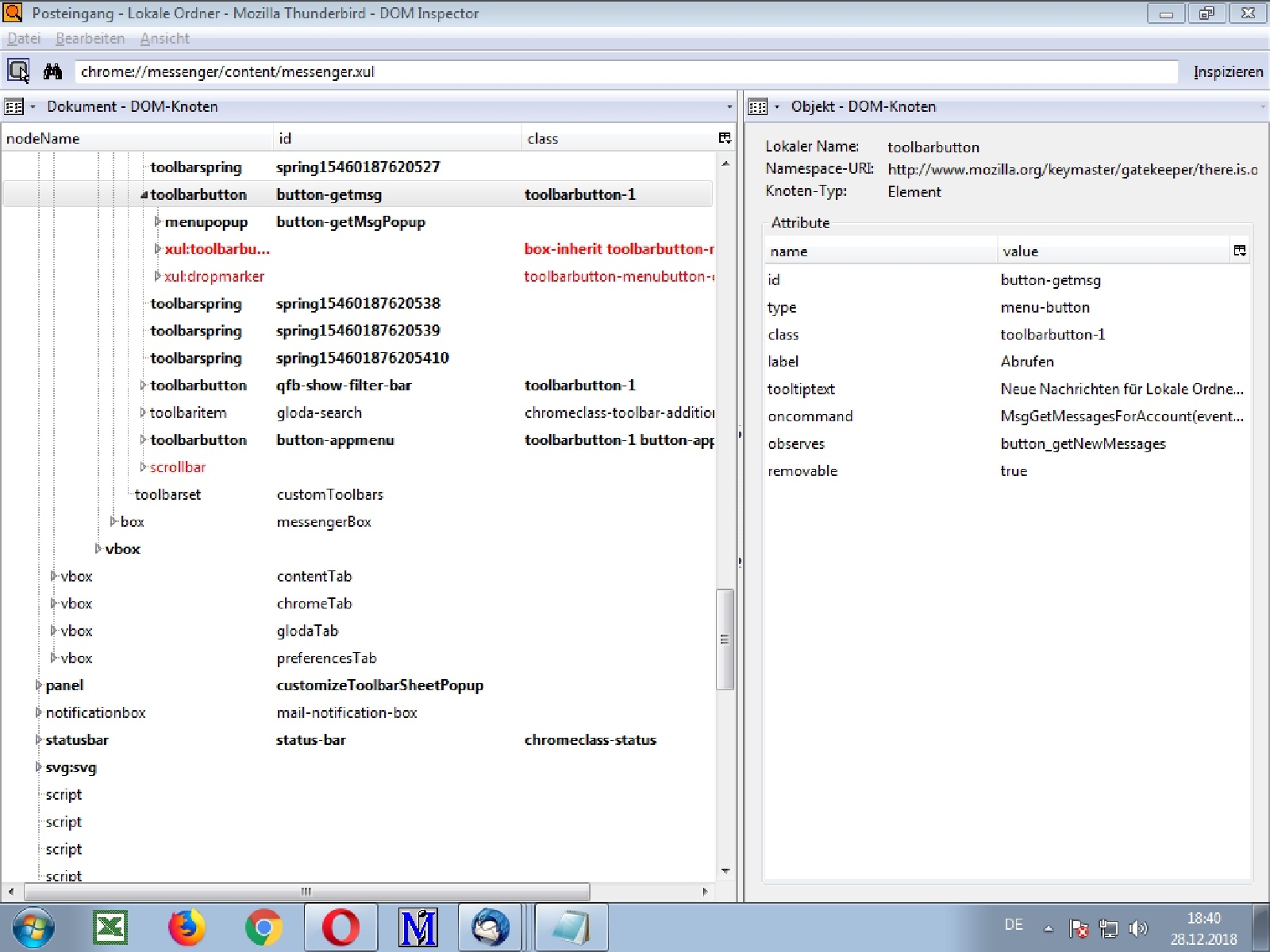The image size is (1270, 952).
Task: Show hidden system tray icons
Action: [1049, 927]
